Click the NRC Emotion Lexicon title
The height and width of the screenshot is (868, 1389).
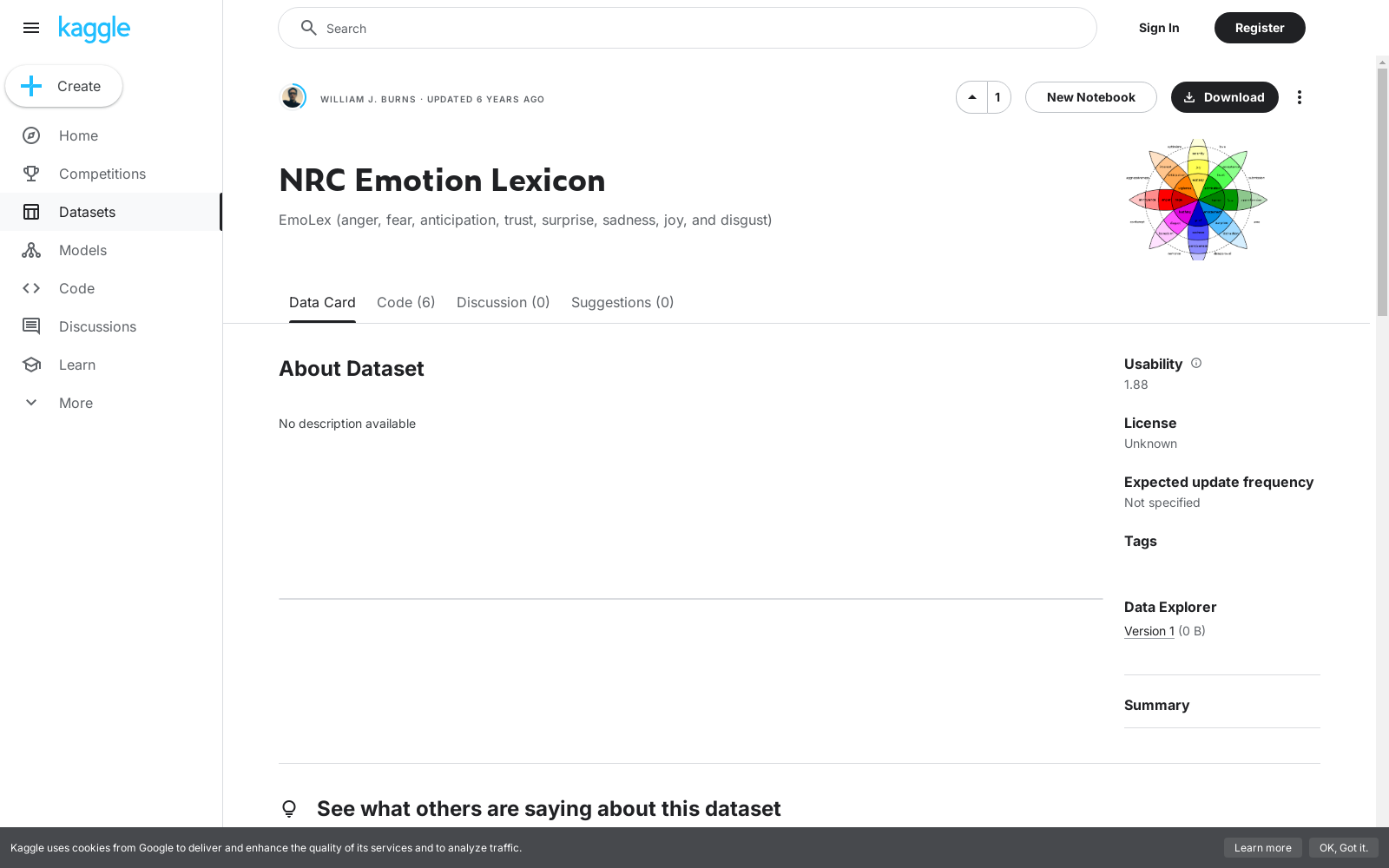tap(443, 181)
